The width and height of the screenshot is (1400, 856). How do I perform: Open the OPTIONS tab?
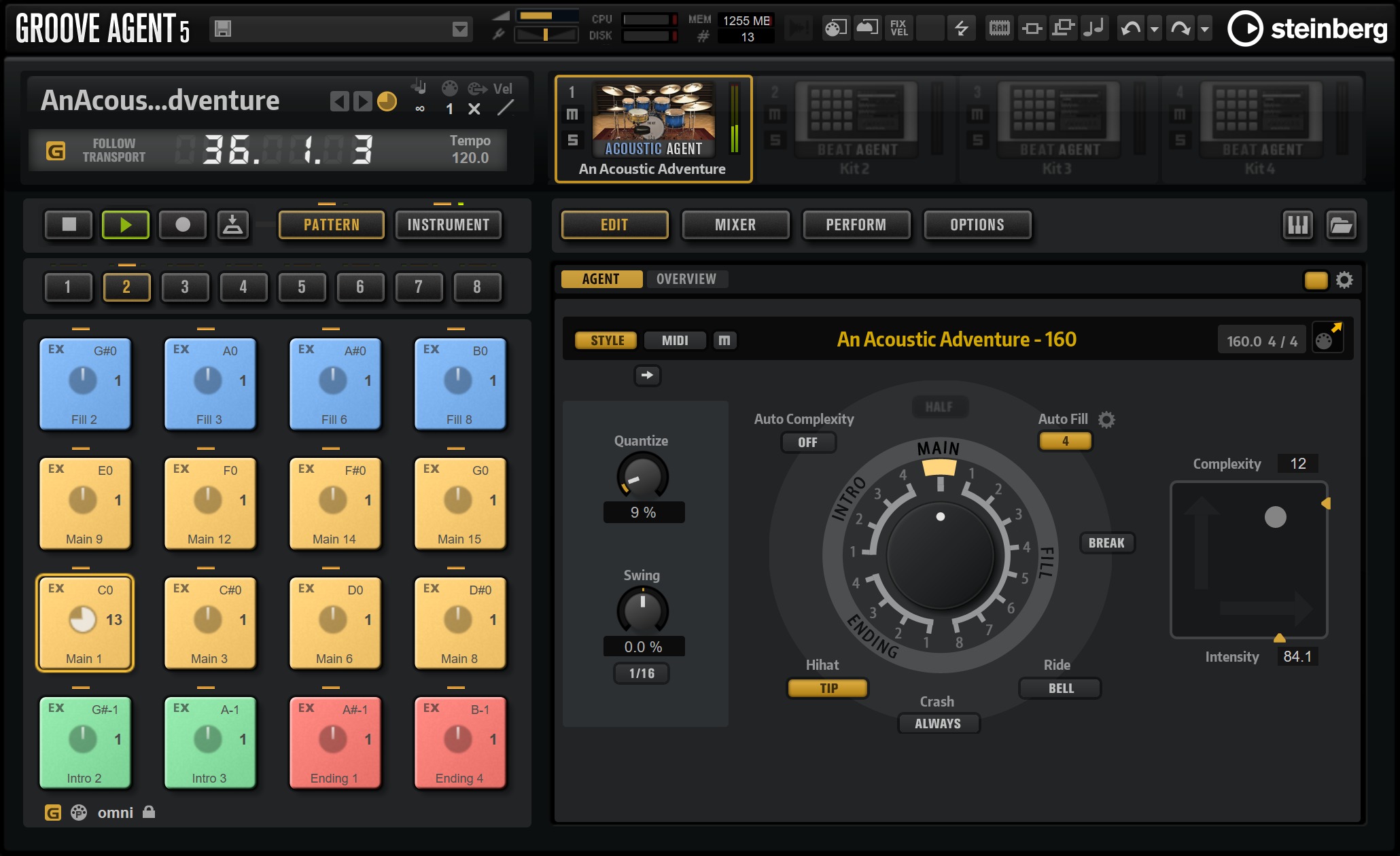point(977,225)
